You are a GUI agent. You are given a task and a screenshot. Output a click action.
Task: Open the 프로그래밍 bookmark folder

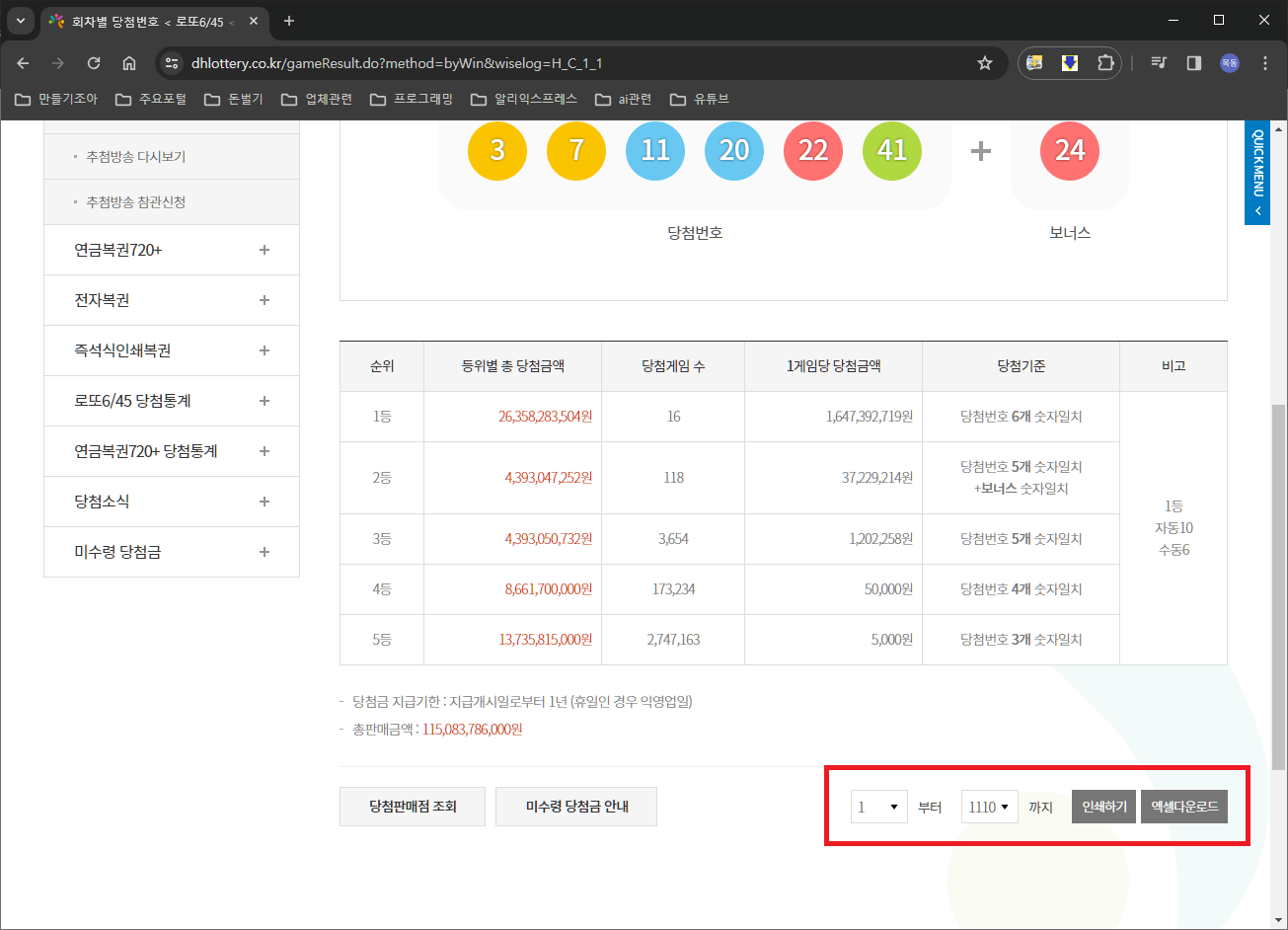[x=411, y=99]
